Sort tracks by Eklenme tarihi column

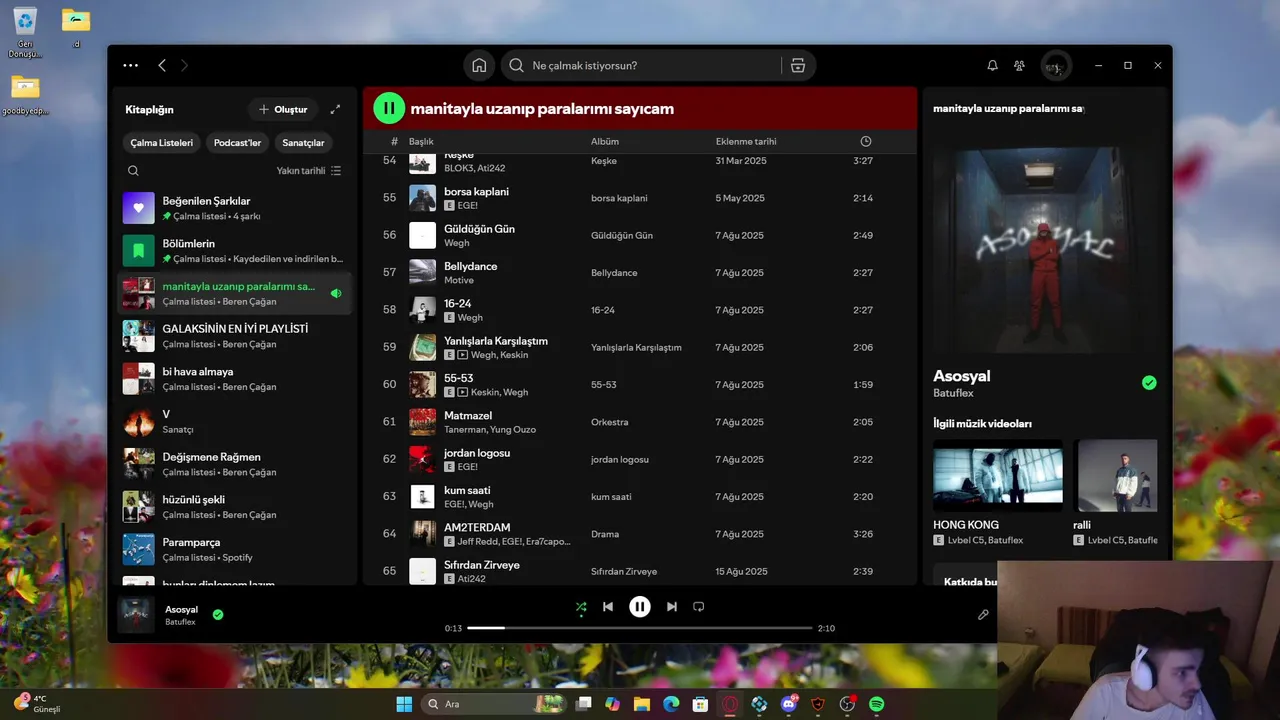click(x=746, y=141)
